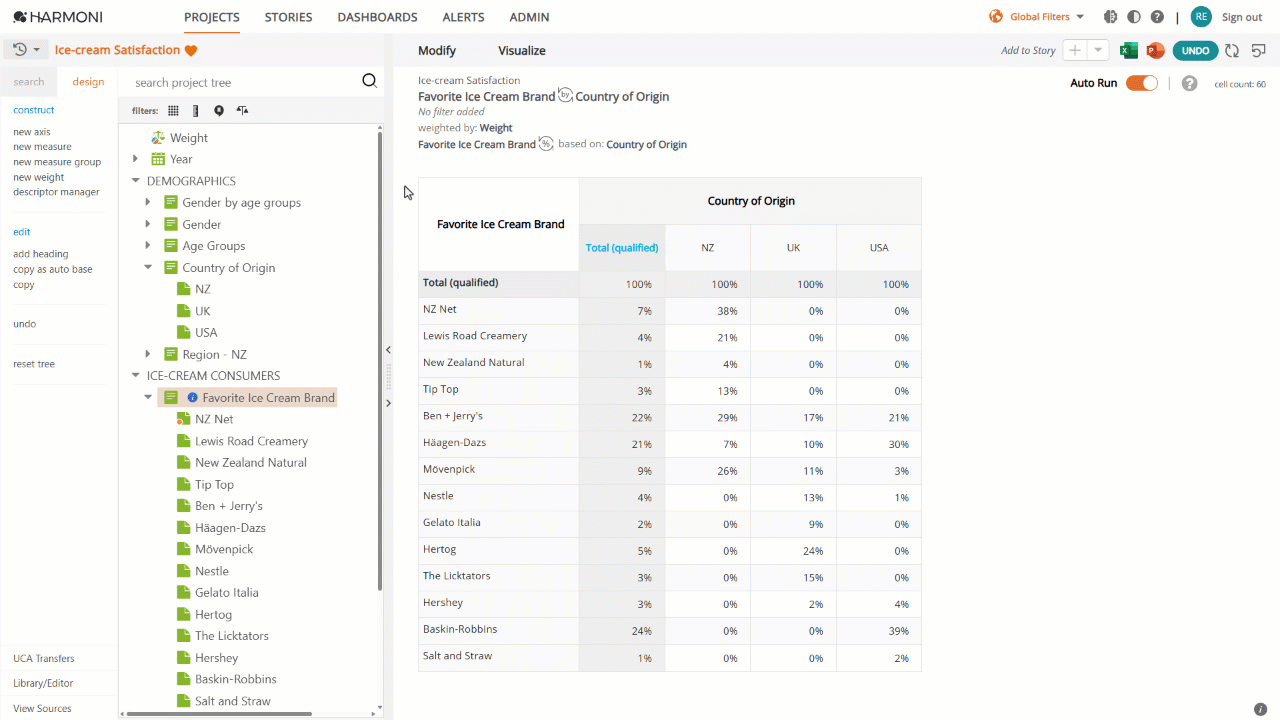Expand the Region - NZ node
Screen dimensions: 1280x720
click(148, 354)
